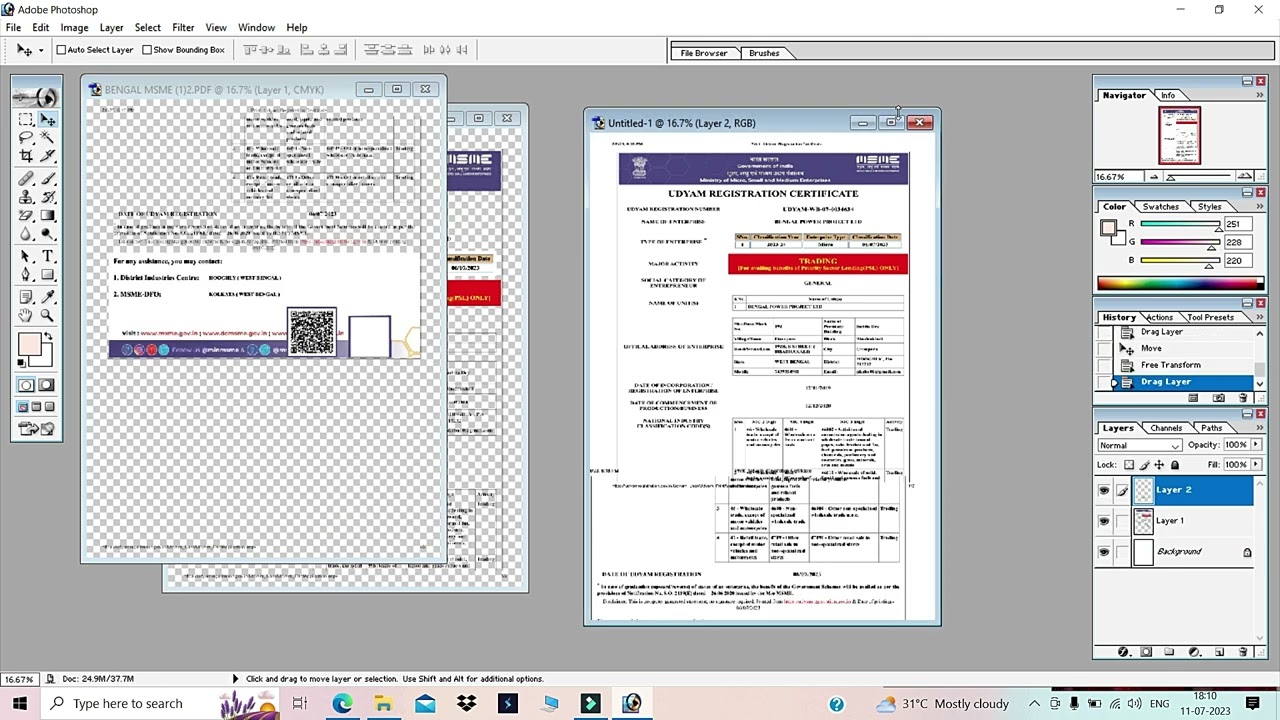Open the Brushes palette tab
The height and width of the screenshot is (720, 1280).
click(764, 53)
